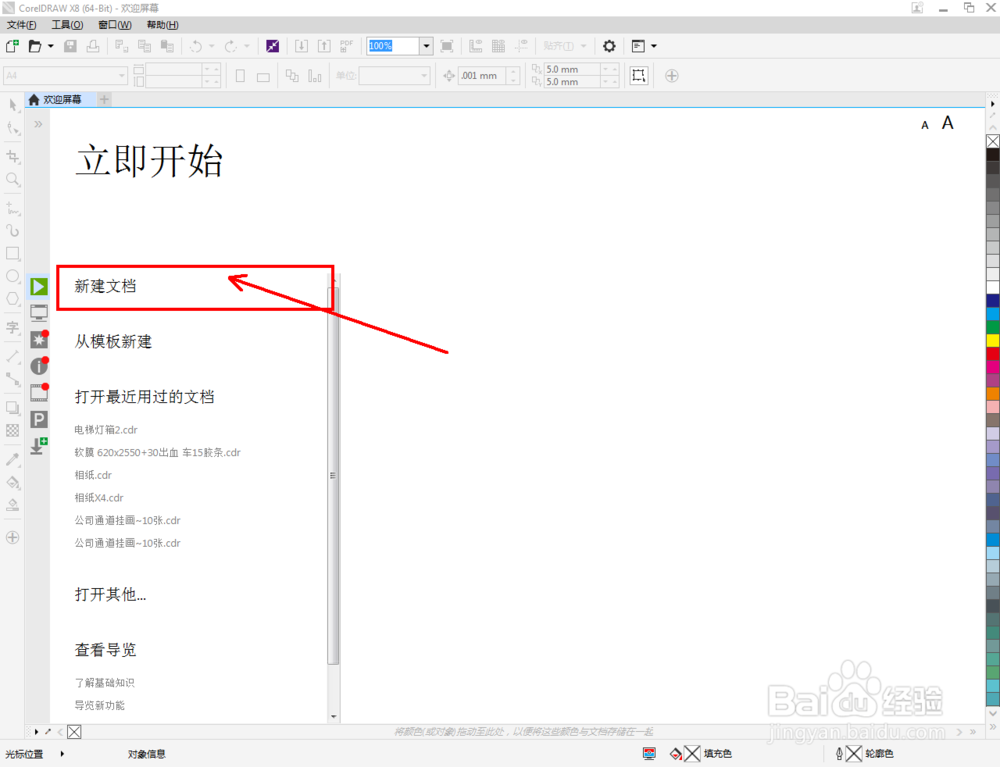Select the Eyedropper tool in toolbox
The image size is (1000, 767).
point(13,459)
